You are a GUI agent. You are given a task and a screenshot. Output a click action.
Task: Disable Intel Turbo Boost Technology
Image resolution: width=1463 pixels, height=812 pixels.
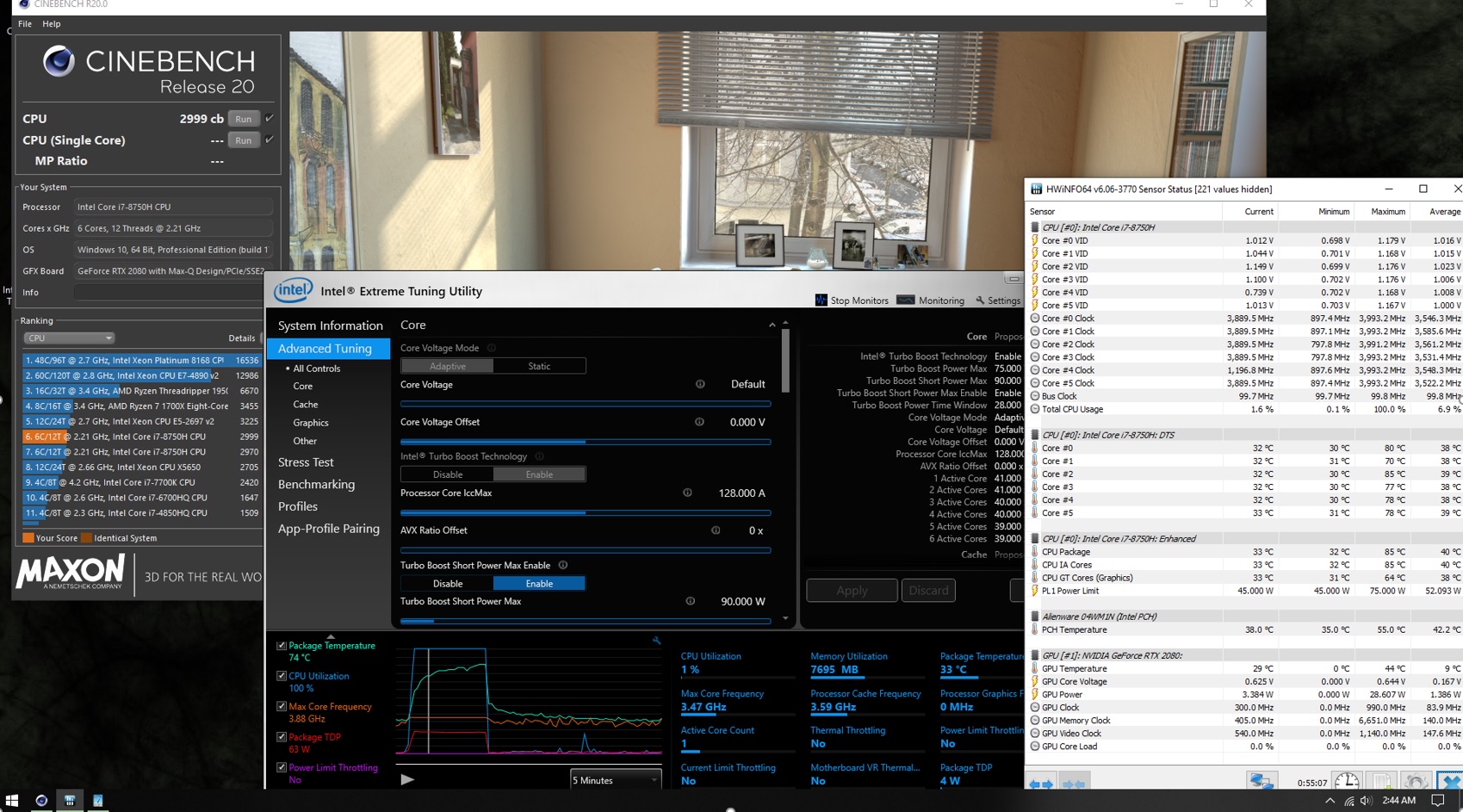coord(447,474)
